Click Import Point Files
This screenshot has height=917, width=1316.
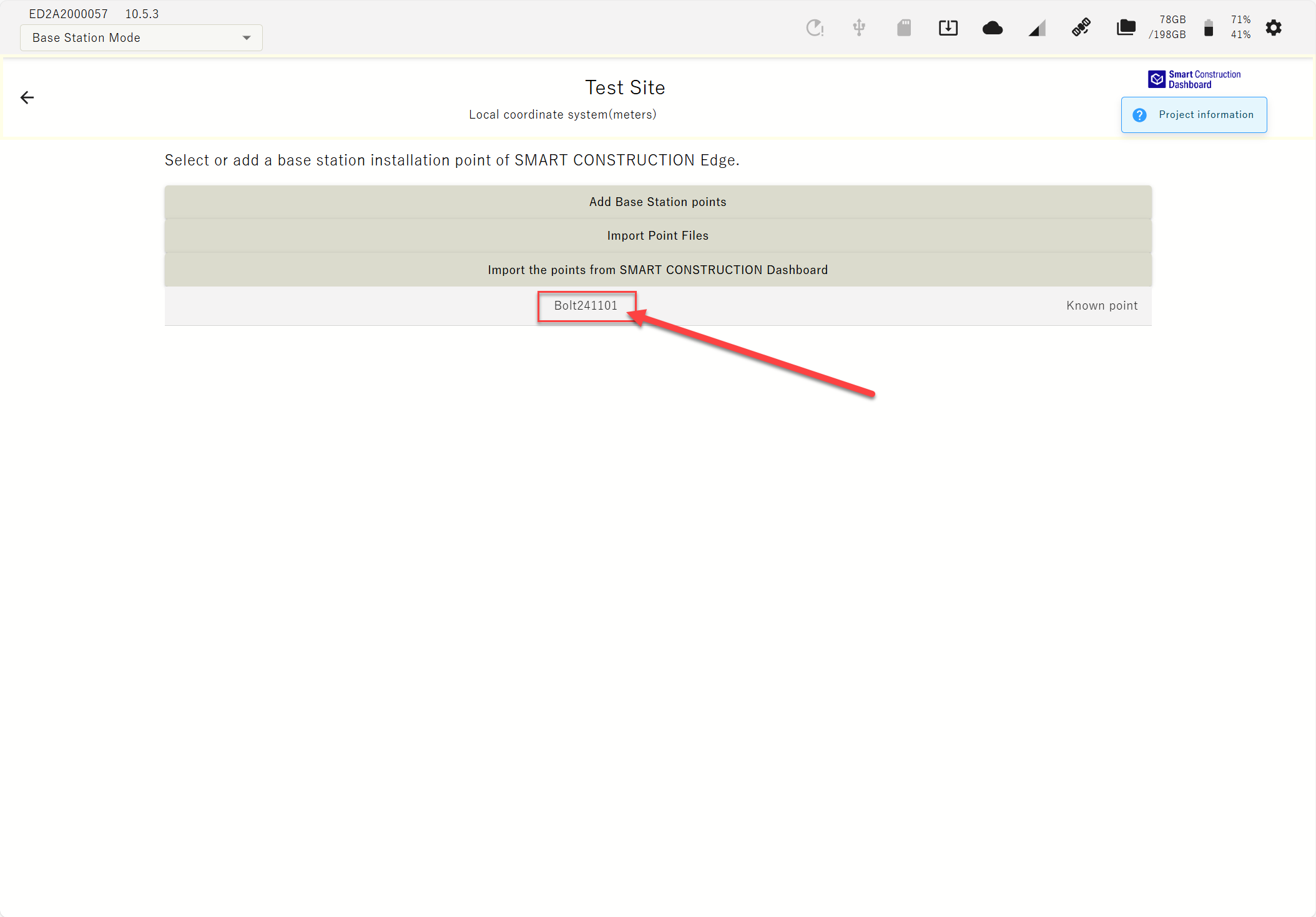tap(658, 235)
